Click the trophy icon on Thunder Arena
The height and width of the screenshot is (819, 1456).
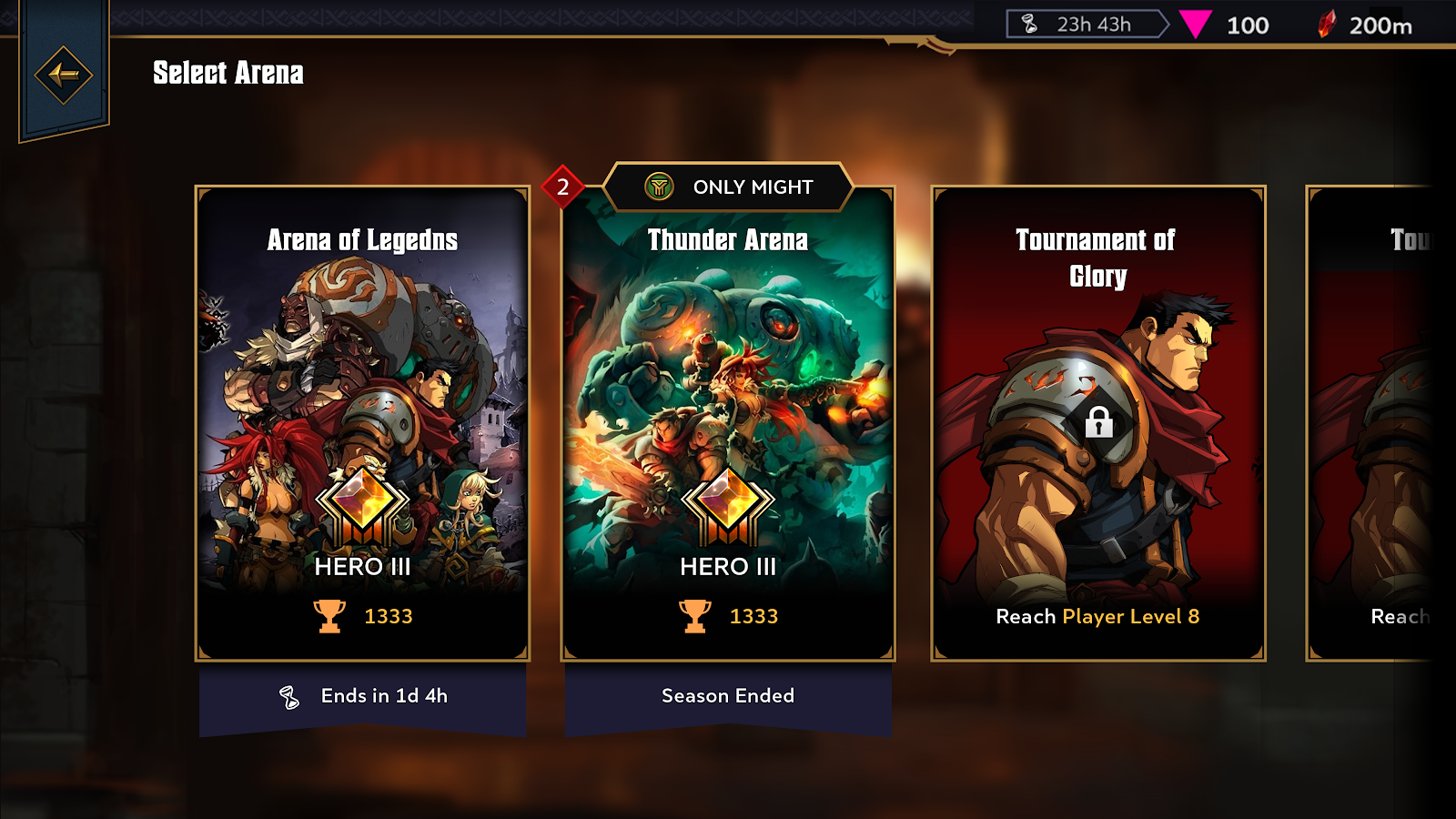click(695, 616)
